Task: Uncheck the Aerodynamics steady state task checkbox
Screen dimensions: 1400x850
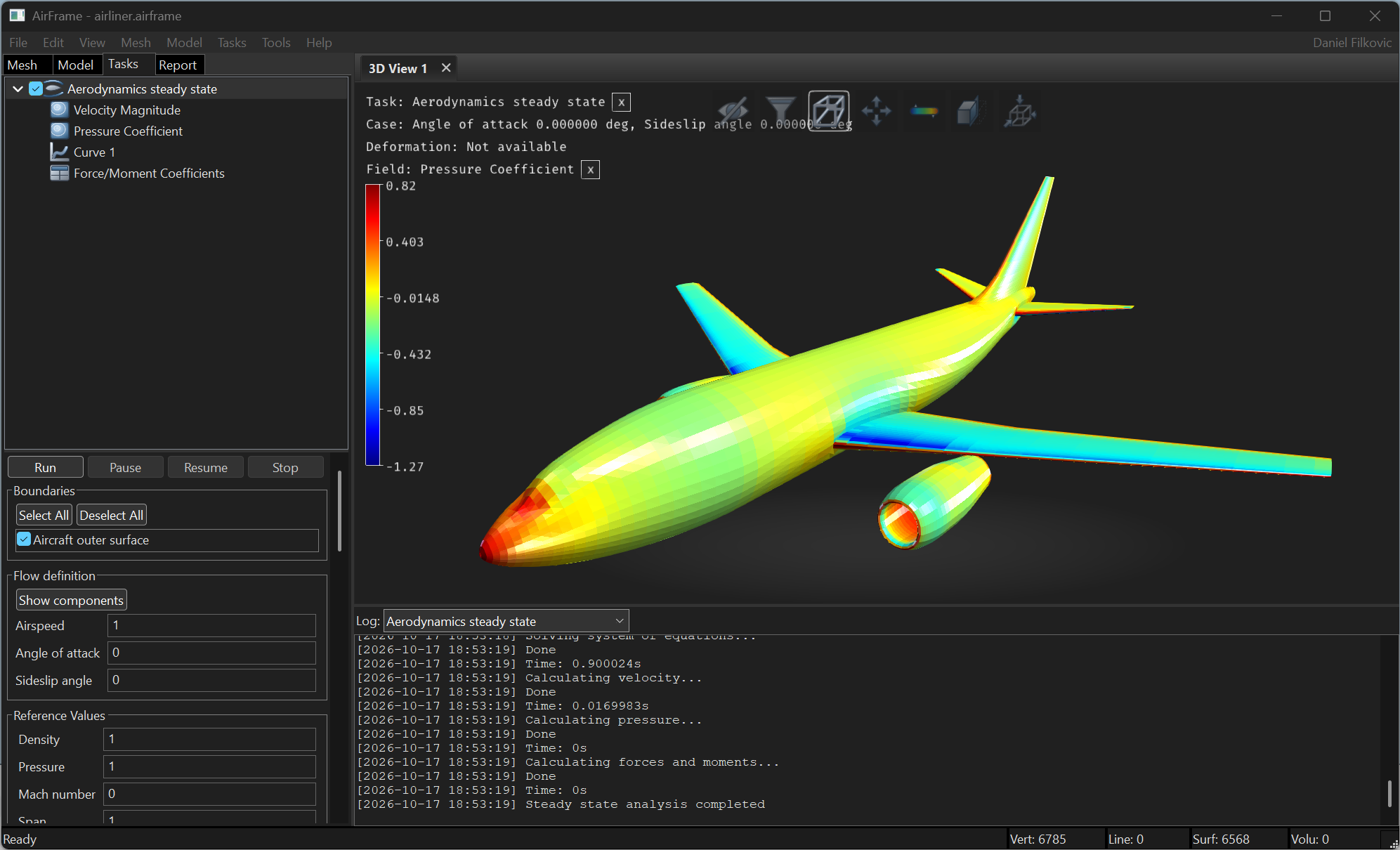Action: click(36, 89)
